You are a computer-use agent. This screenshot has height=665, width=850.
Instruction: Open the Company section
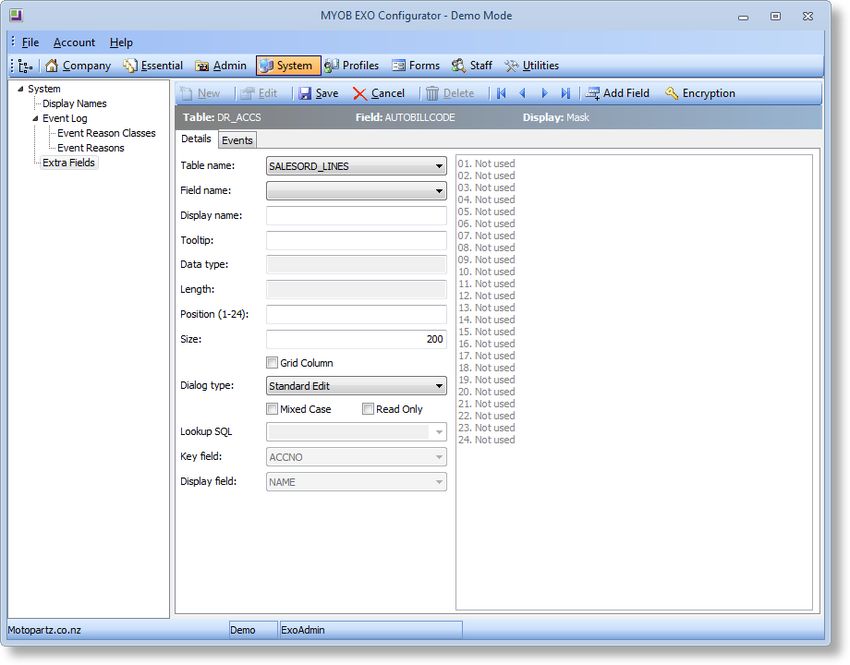78,66
